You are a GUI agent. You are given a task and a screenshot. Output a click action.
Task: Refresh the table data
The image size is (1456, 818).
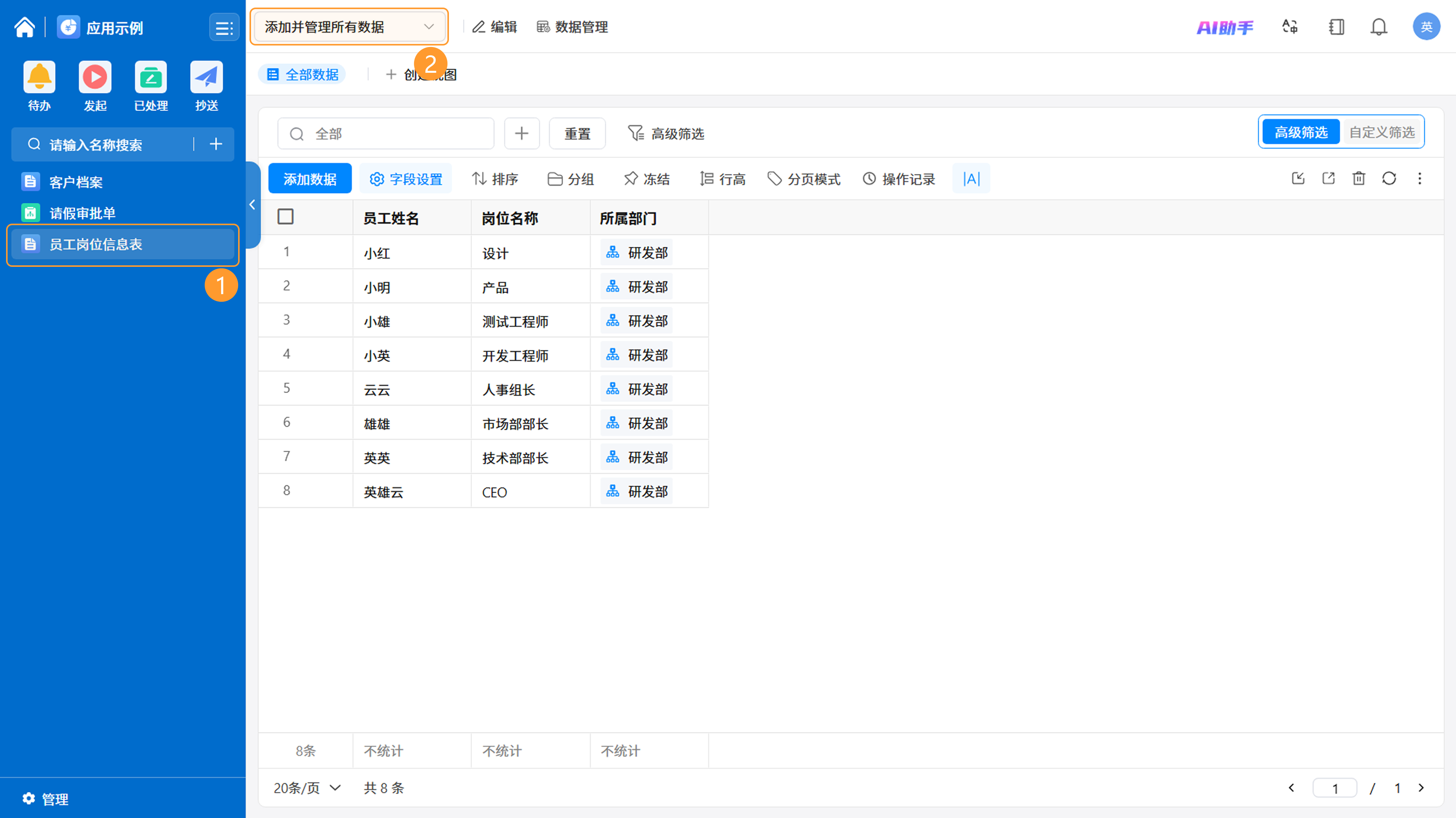[1389, 179]
